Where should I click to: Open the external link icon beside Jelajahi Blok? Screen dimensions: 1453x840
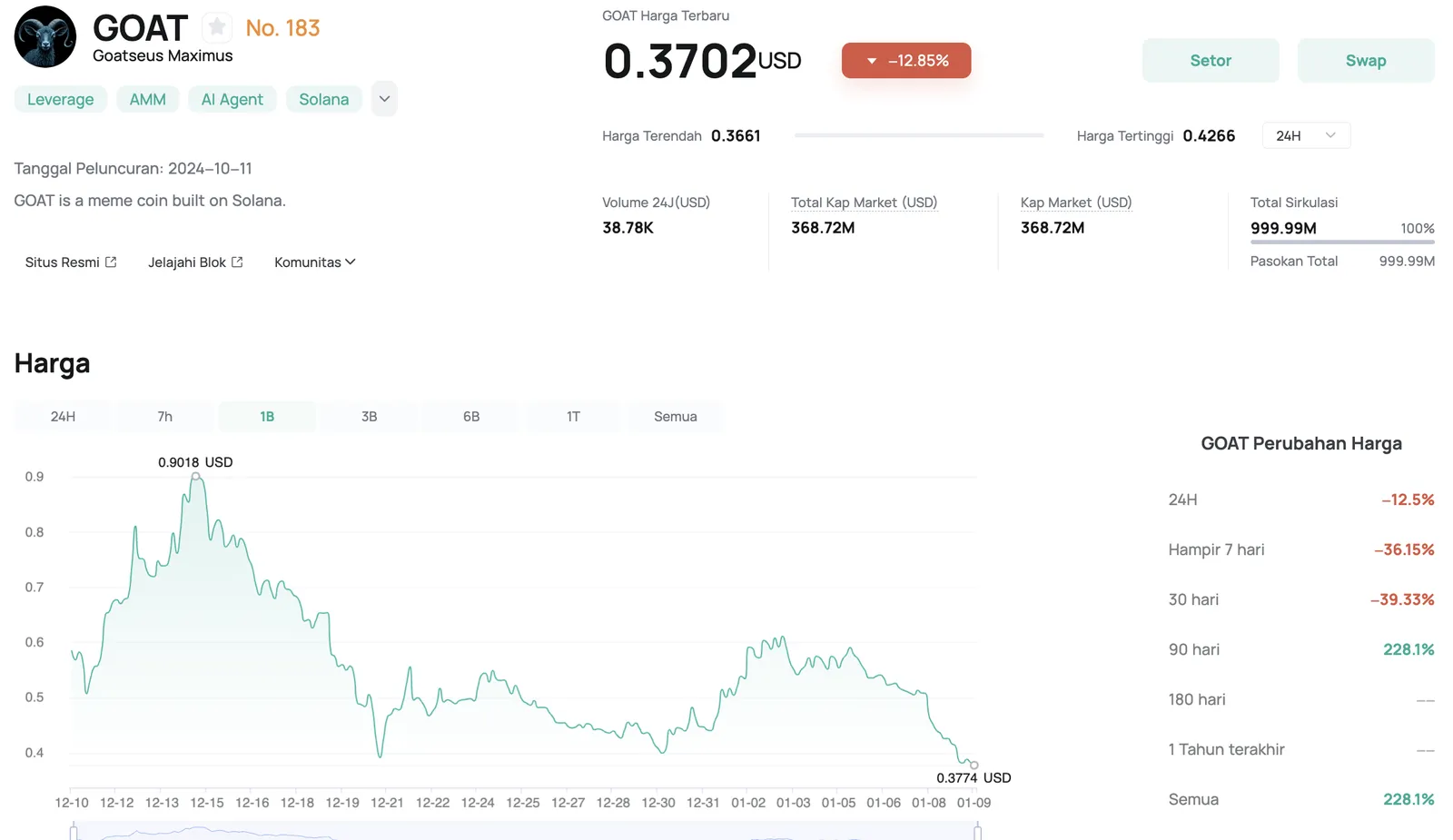click(x=237, y=262)
